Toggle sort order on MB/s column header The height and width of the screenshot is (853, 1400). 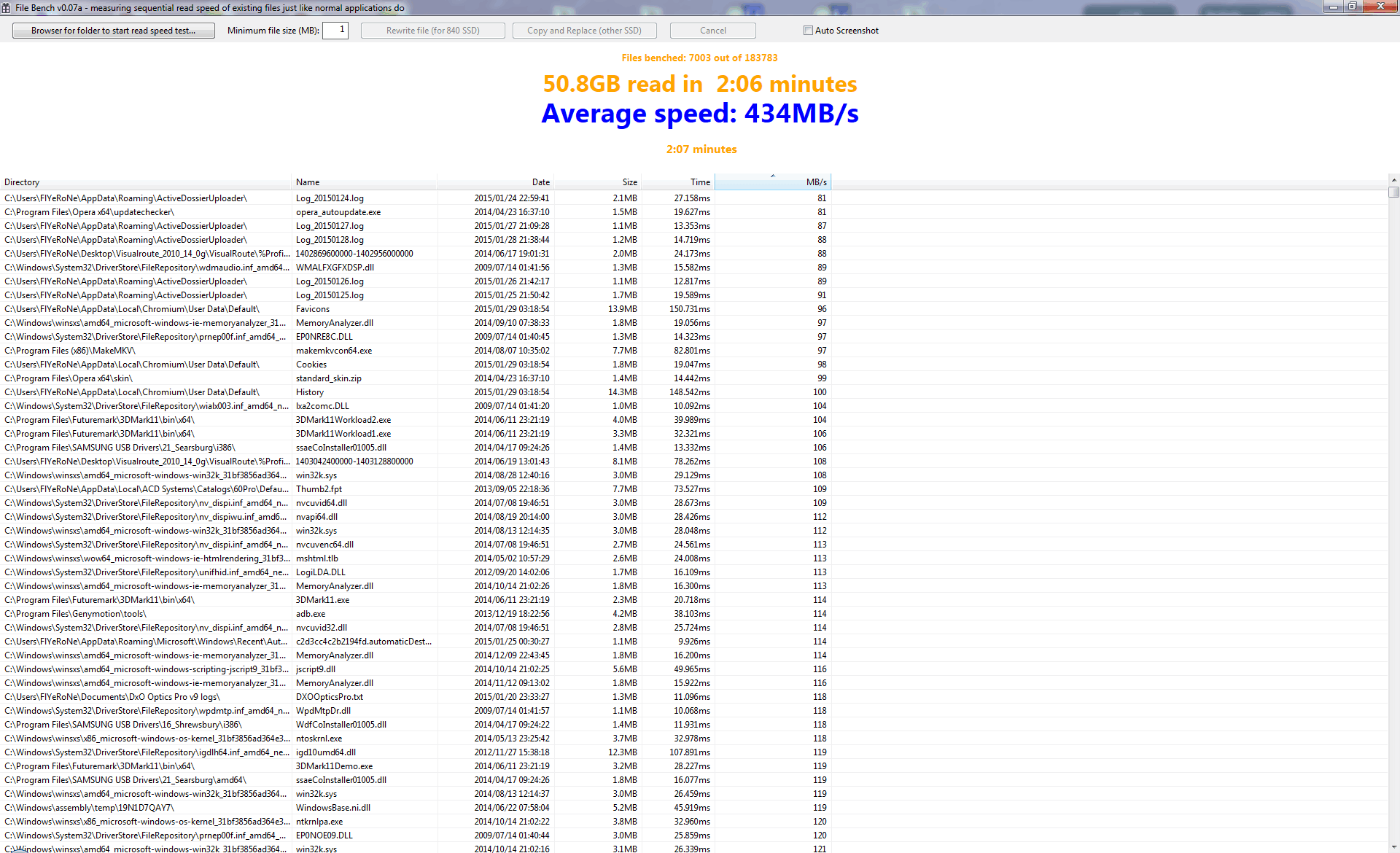tap(773, 182)
